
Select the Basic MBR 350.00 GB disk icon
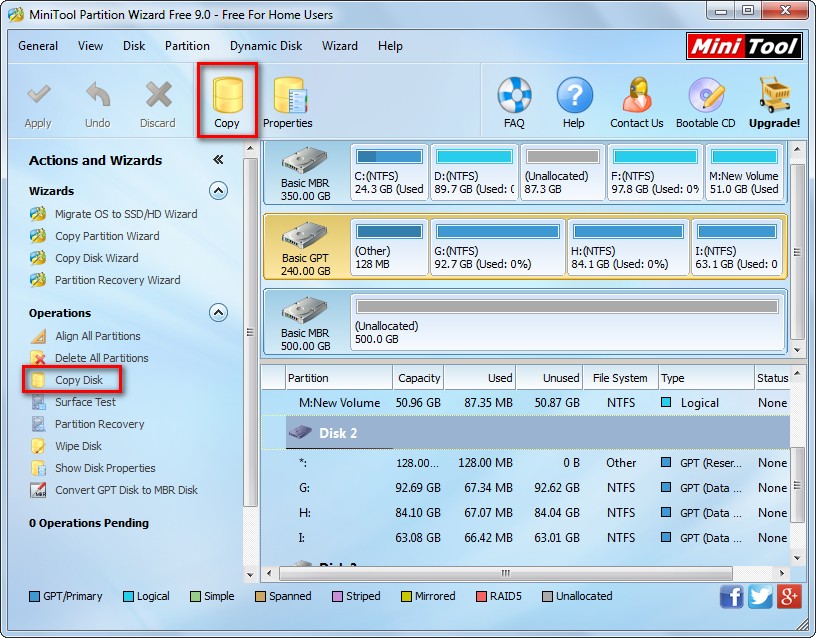point(305,161)
